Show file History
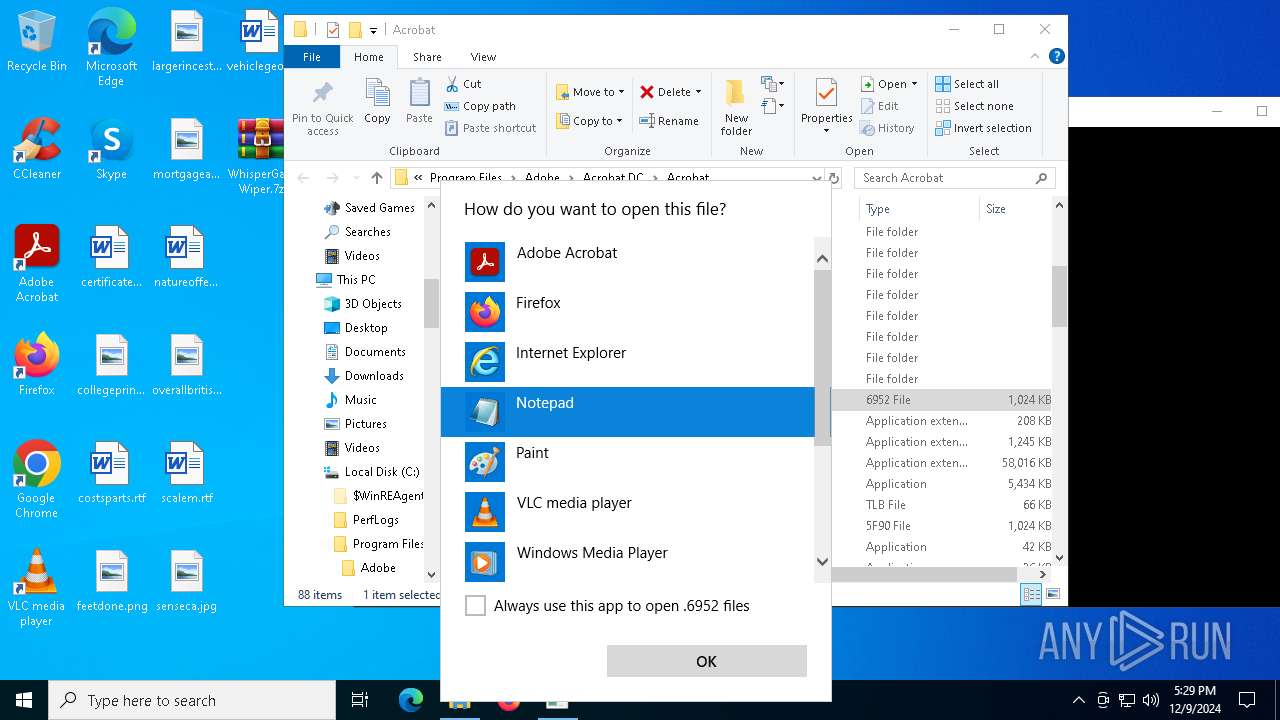 coord(887,128)
